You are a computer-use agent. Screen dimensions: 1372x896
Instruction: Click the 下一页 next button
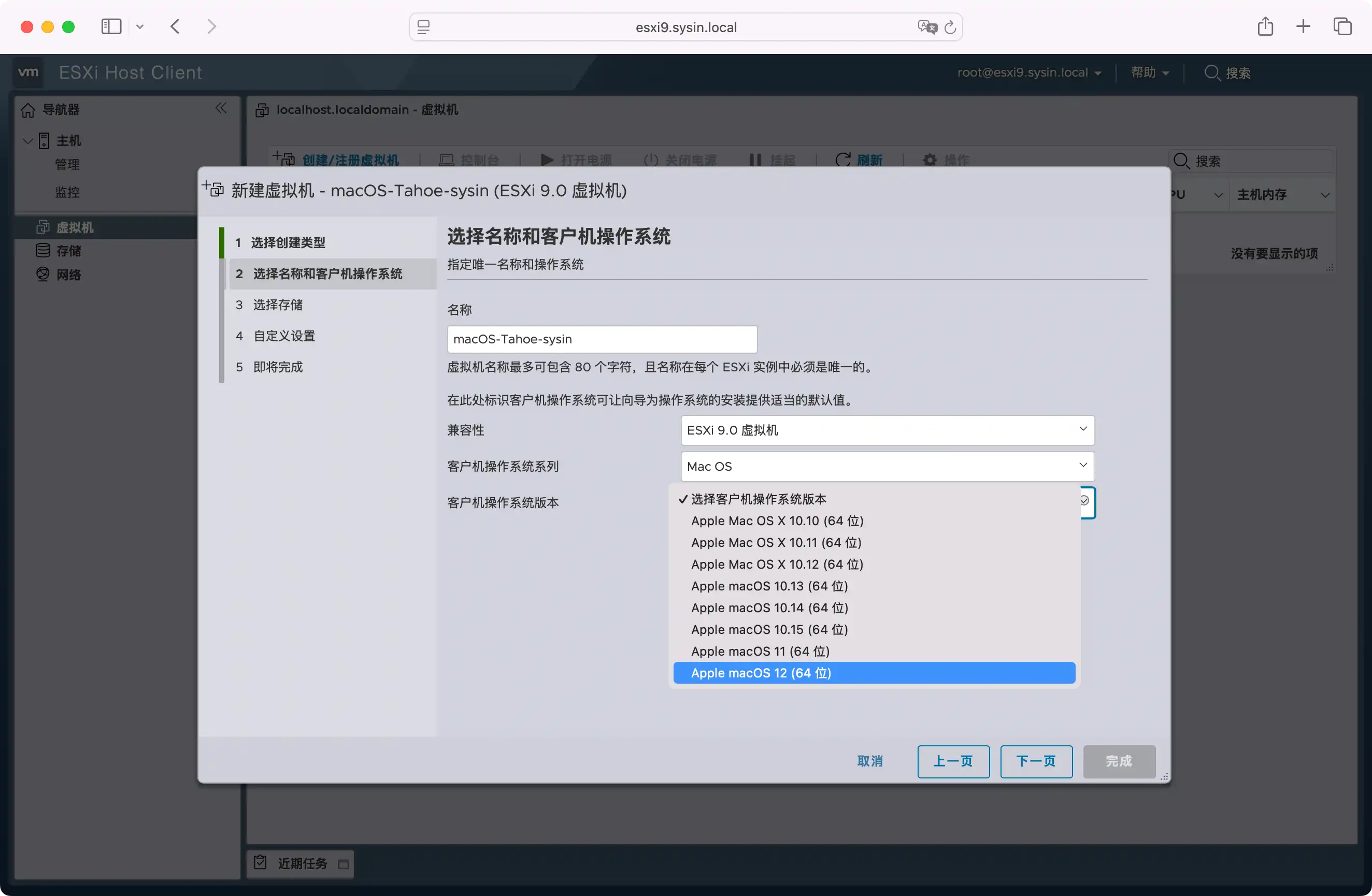tap(1035, 761)
